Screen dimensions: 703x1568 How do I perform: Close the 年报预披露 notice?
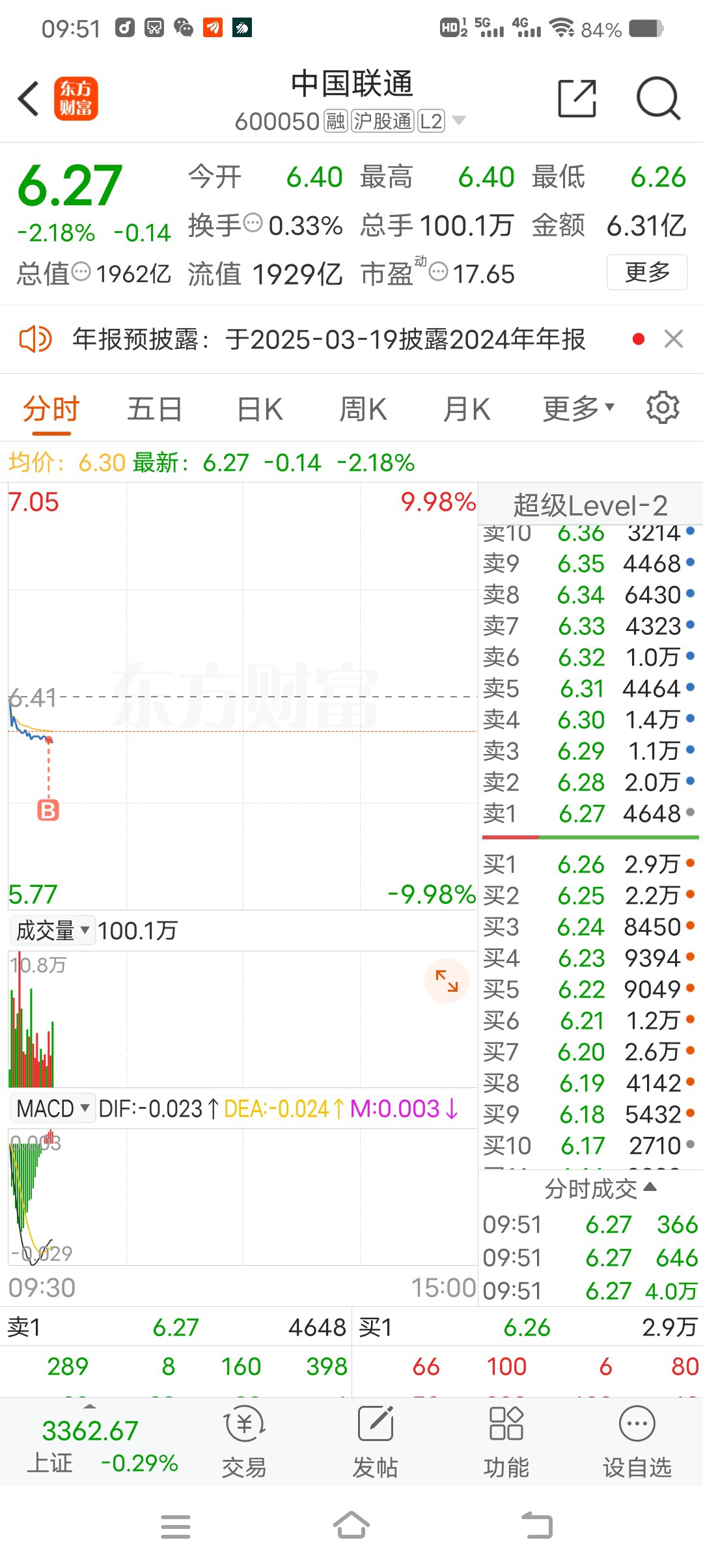click(674, 339)
